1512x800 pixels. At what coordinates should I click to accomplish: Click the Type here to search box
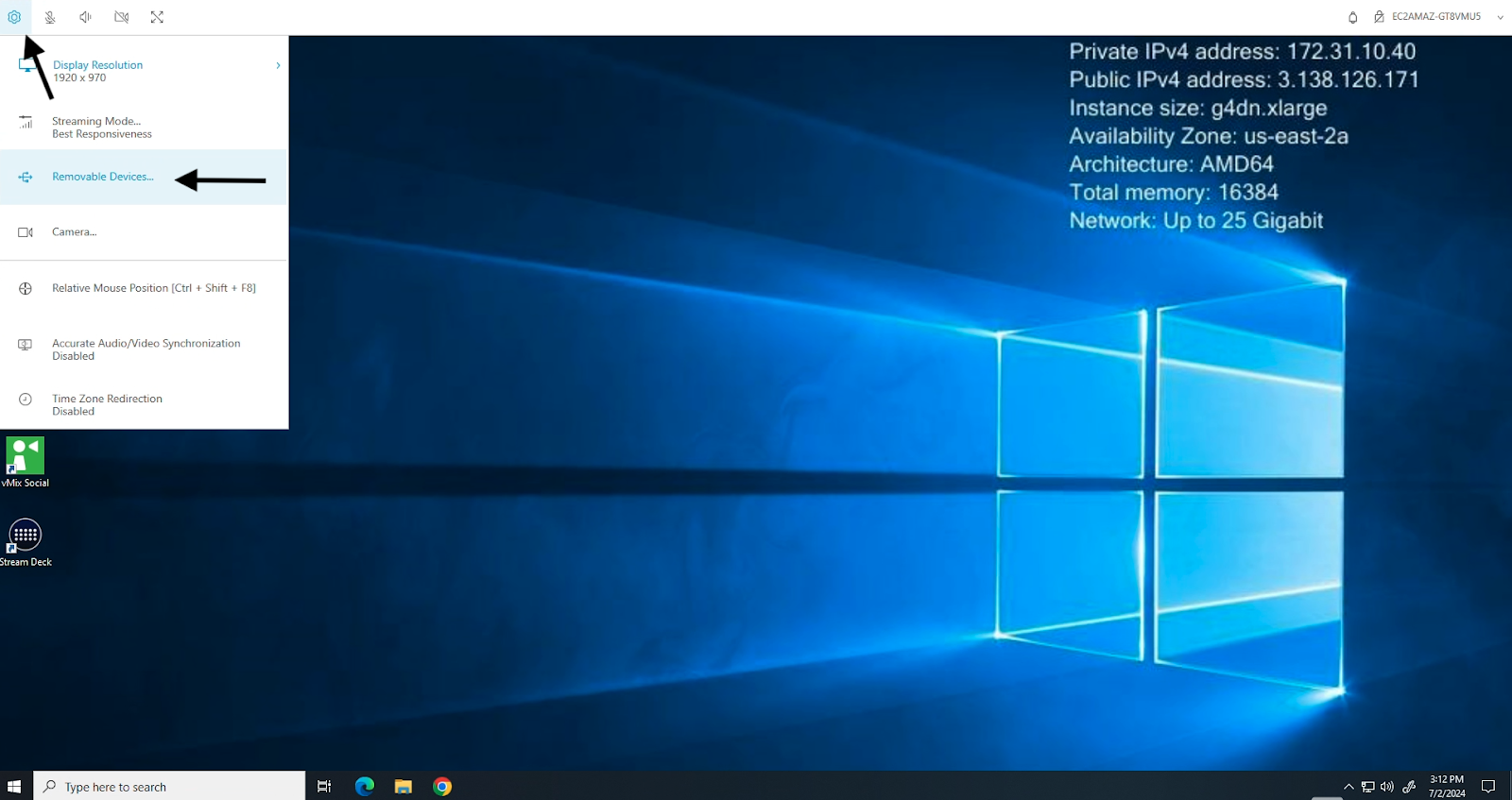[x=170, y=786]
